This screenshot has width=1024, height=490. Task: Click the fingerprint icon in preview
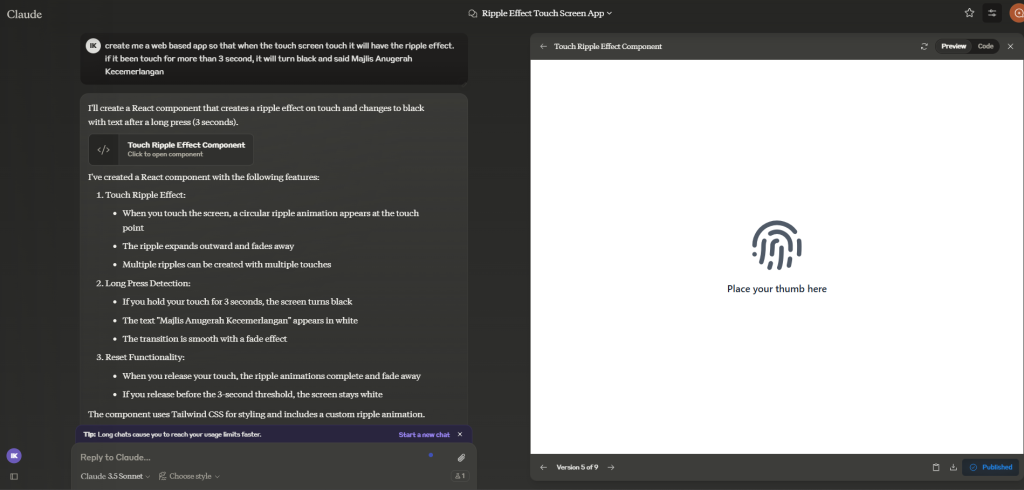(776, 245)
